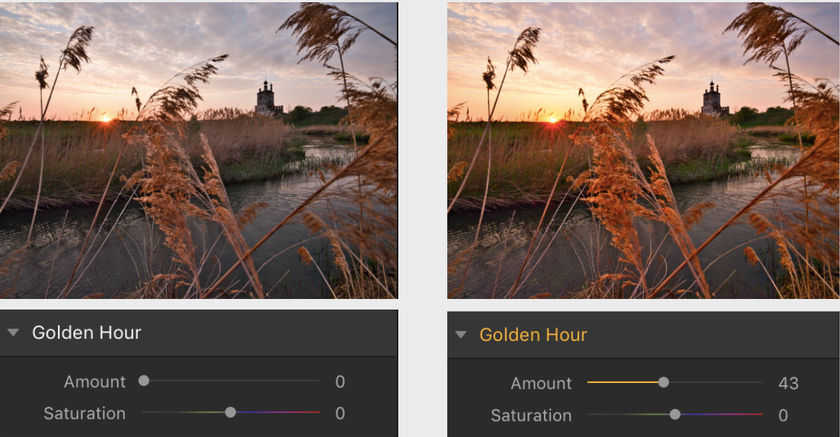840x437 pixels.
Task: Click the right Saturation value 0
Action: pos(783,415)
